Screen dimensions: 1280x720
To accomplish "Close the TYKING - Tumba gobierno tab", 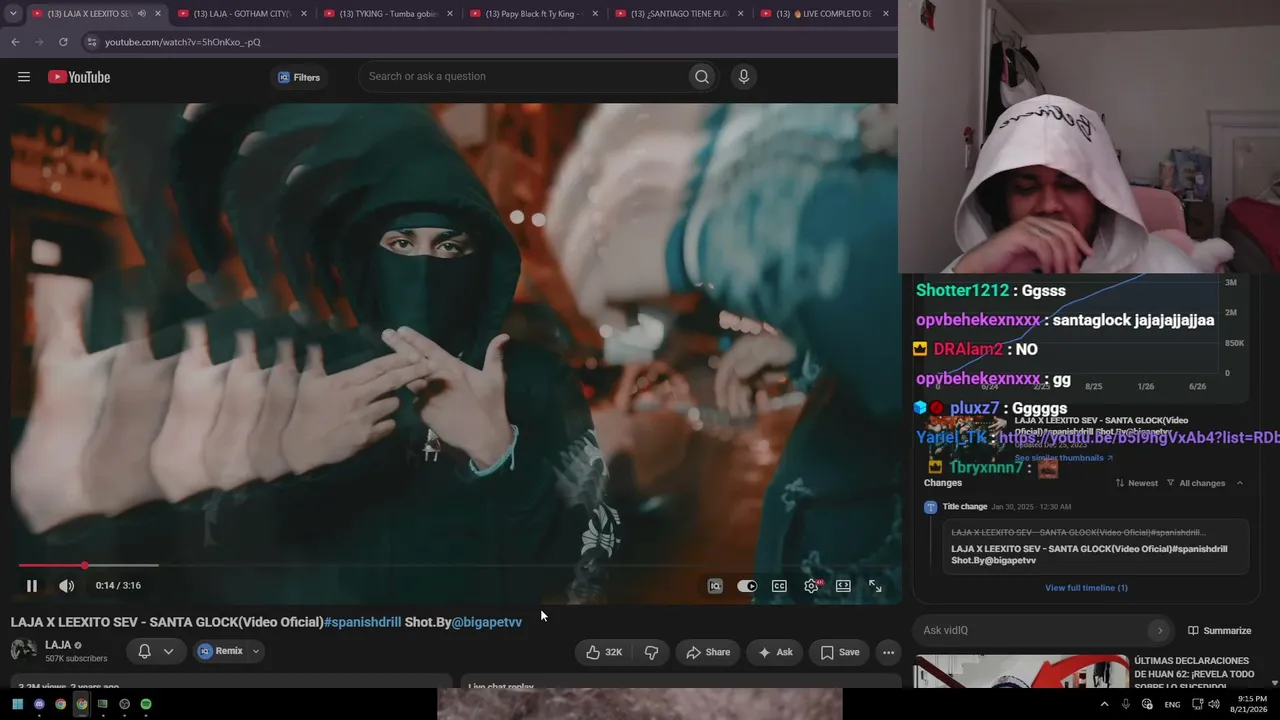I will click(449, 14).
